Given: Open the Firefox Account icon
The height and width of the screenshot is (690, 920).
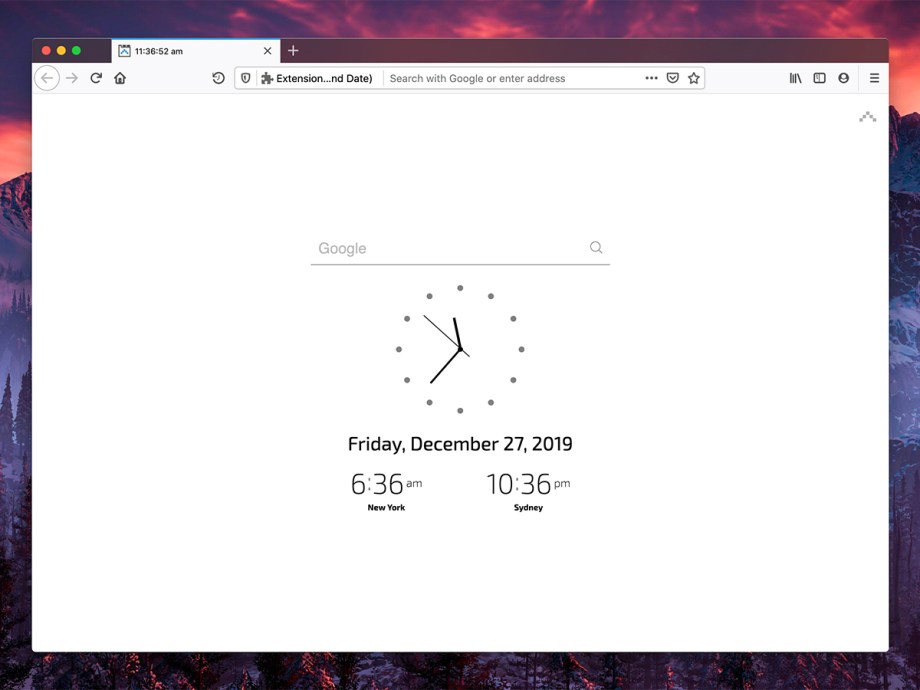Looking at the screenshot, I should (843, 77).
